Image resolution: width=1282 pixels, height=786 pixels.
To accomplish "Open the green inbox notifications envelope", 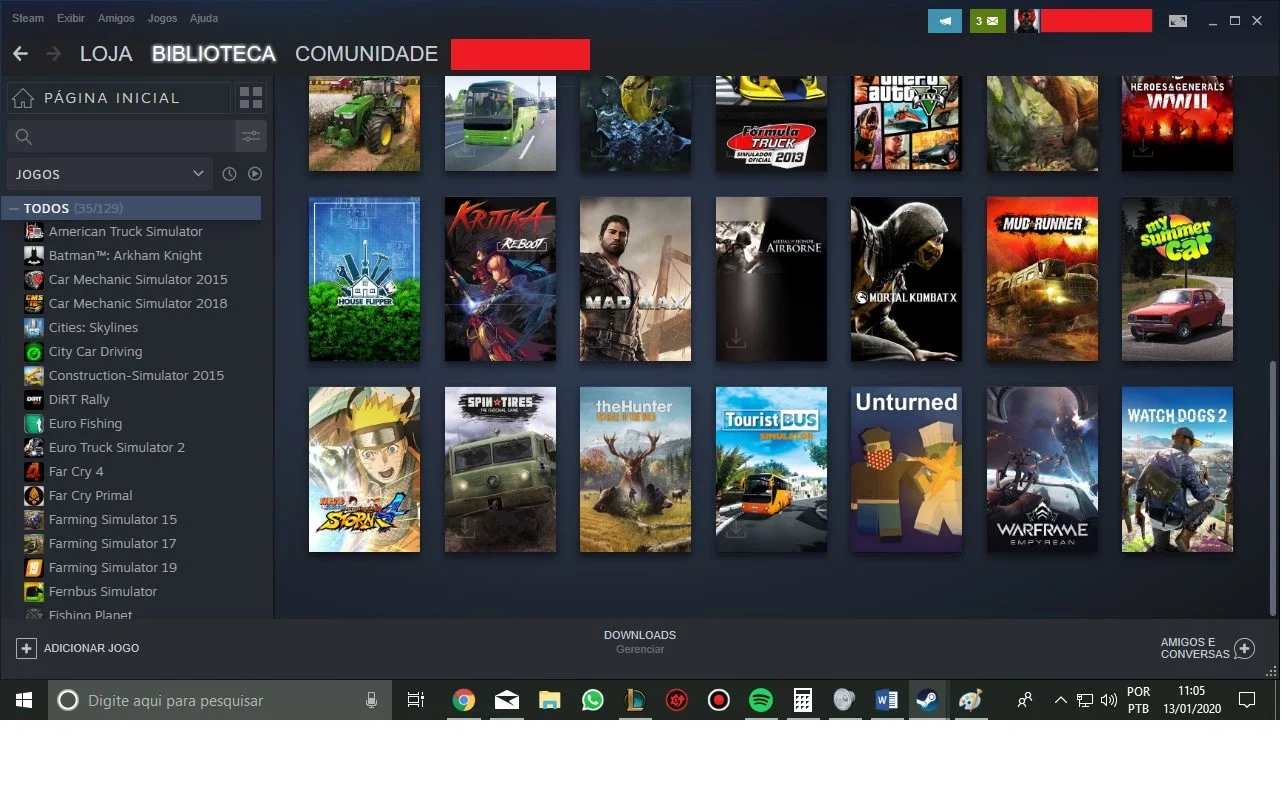I will tap(987, 21).
